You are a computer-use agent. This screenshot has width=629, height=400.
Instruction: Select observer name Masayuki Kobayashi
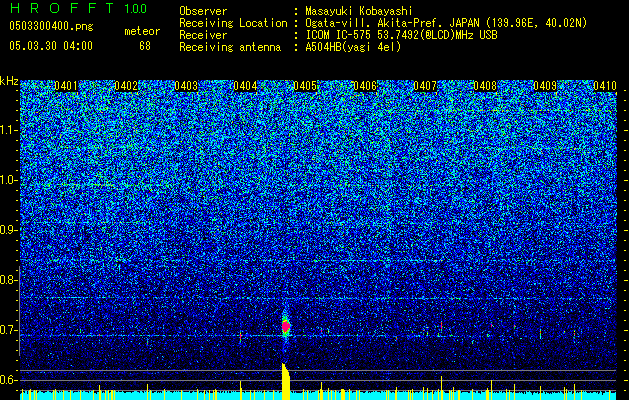coord(359,11)
